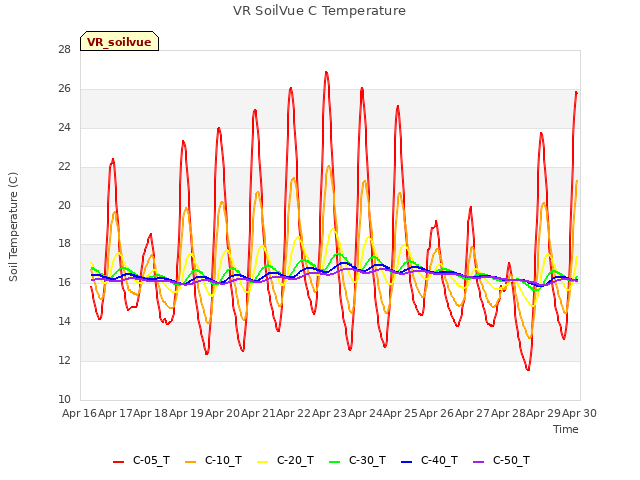The height and width of the screenshot is (480, 640).
Task: Click the VR_soilvue annotation box
Action: coord(120,41)
